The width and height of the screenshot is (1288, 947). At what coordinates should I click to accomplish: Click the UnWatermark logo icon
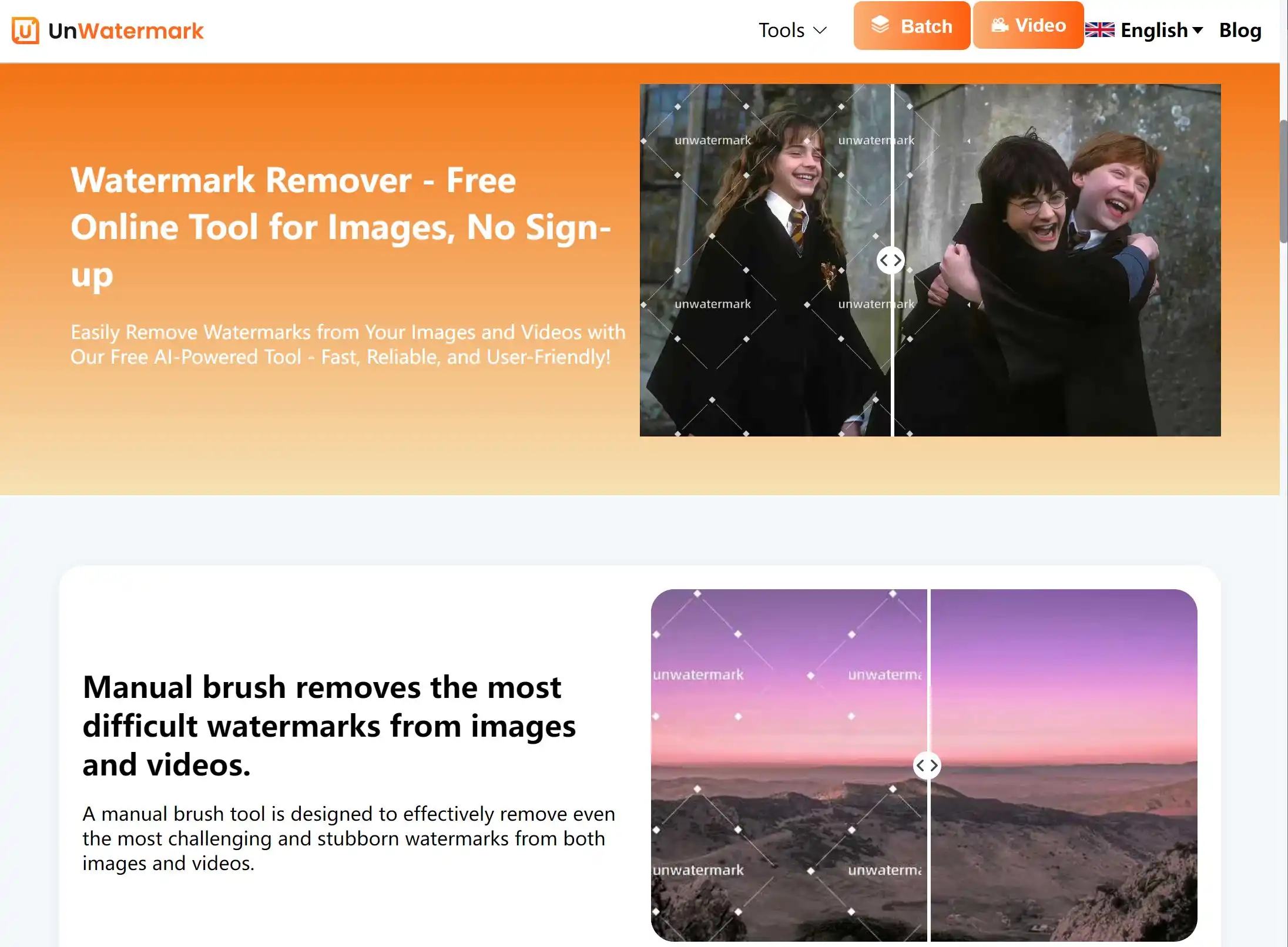click(x=24, y=30)
